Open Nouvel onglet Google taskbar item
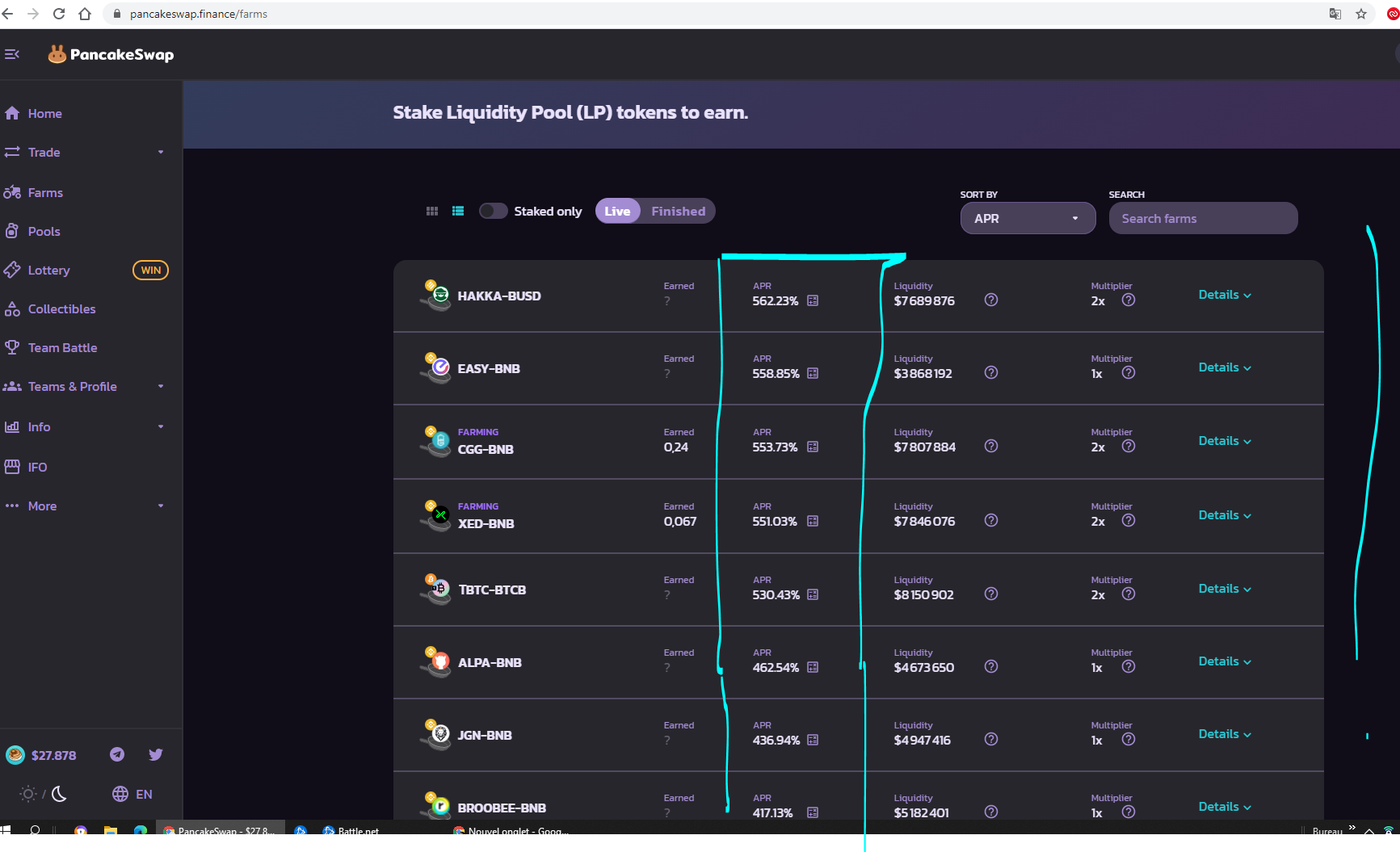 [511, 830]
